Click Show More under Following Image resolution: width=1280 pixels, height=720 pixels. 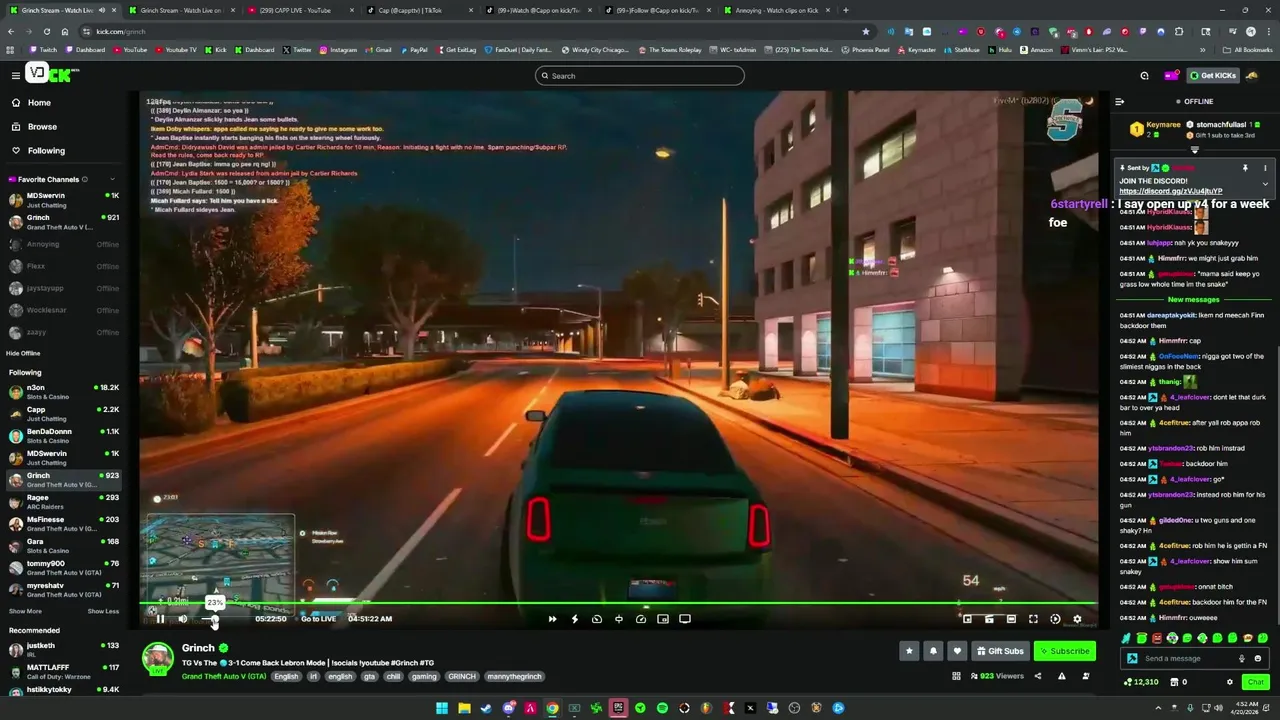tap(25, 611)
